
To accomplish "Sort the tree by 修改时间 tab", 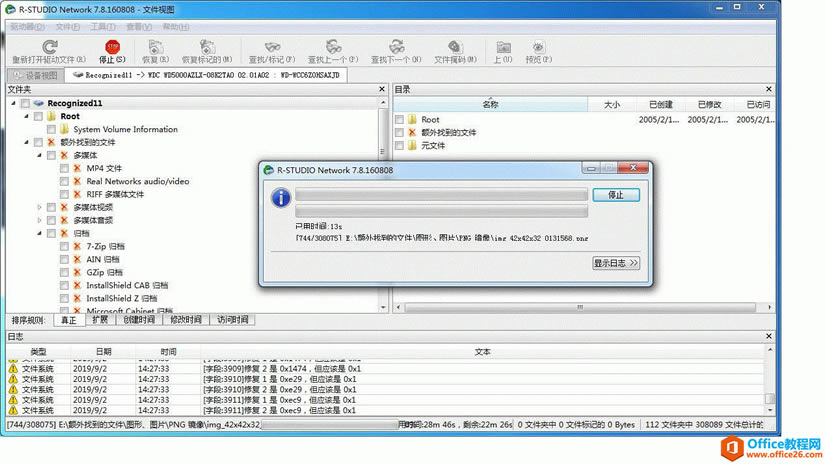I will [186, 320].
